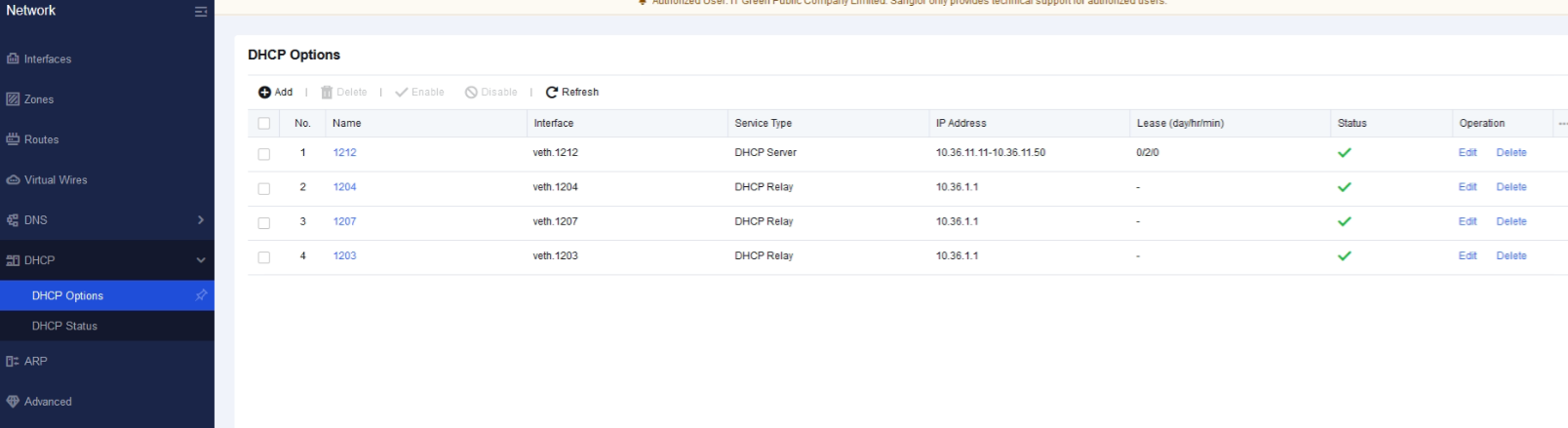Open ARP menu item
The image size is (1568, 428).
click(x=107, y=361)
